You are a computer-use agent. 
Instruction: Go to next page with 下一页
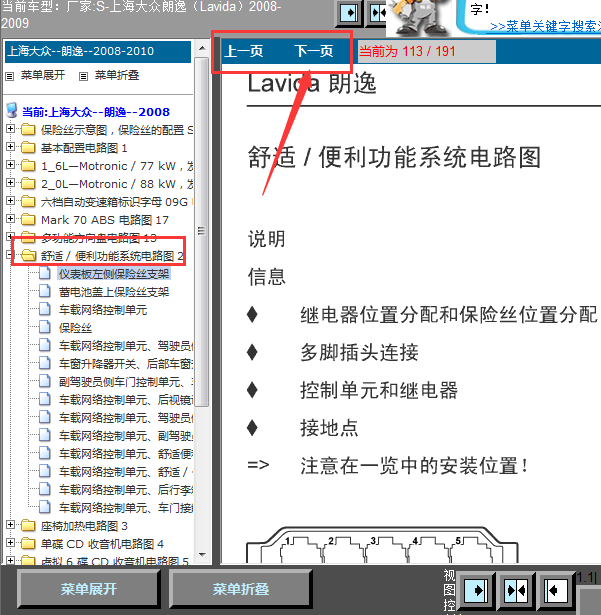pos(313,51)
